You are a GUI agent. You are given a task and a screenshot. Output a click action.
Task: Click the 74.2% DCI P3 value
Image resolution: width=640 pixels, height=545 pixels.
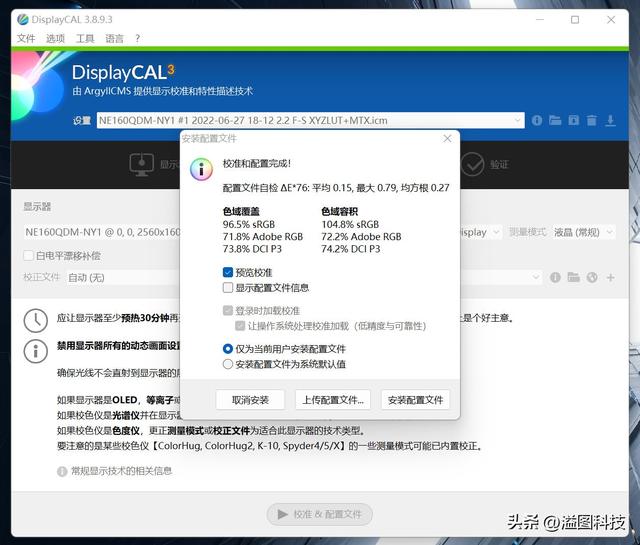point(350,249)
